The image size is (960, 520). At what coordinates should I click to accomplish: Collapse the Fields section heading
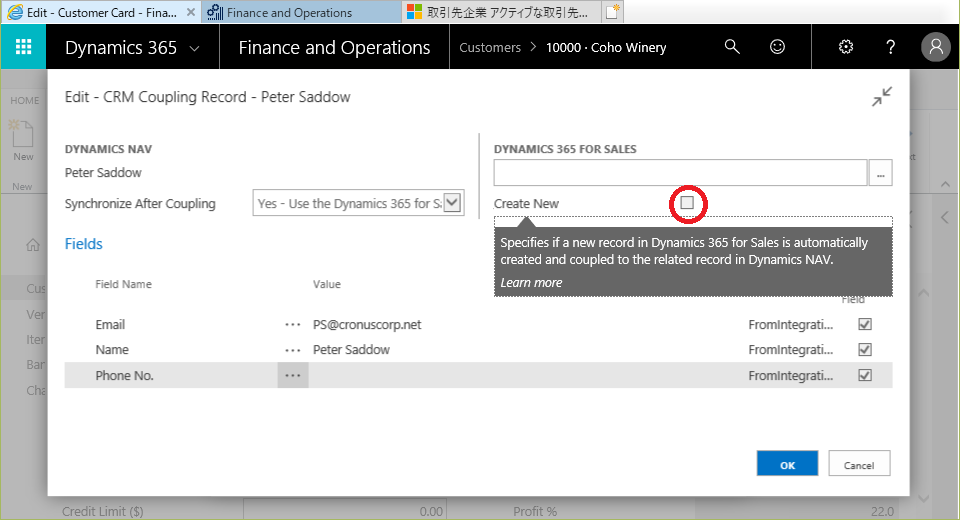click(x=83, y=244)
